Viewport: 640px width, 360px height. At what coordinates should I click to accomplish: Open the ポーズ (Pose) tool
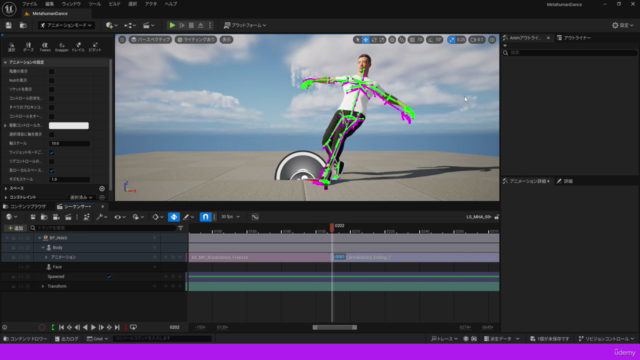(x=28, y=47)
